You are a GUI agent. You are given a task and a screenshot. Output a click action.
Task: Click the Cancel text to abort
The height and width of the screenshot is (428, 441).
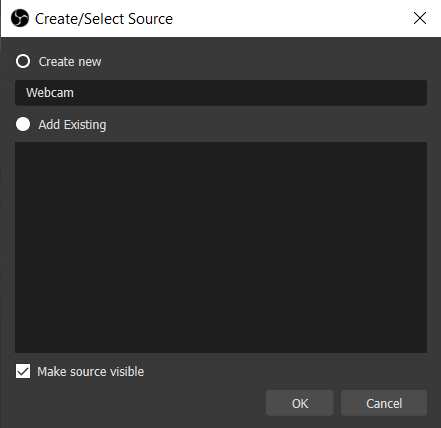point(384,404)
